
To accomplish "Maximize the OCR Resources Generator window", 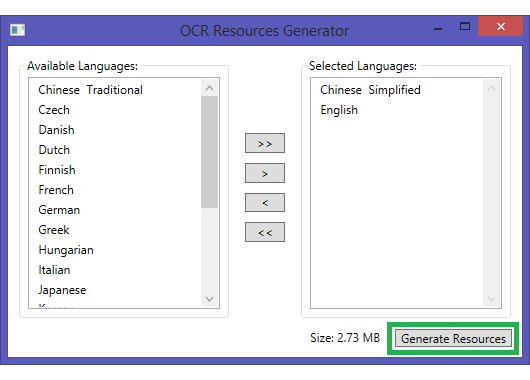I will click(465, 26).
